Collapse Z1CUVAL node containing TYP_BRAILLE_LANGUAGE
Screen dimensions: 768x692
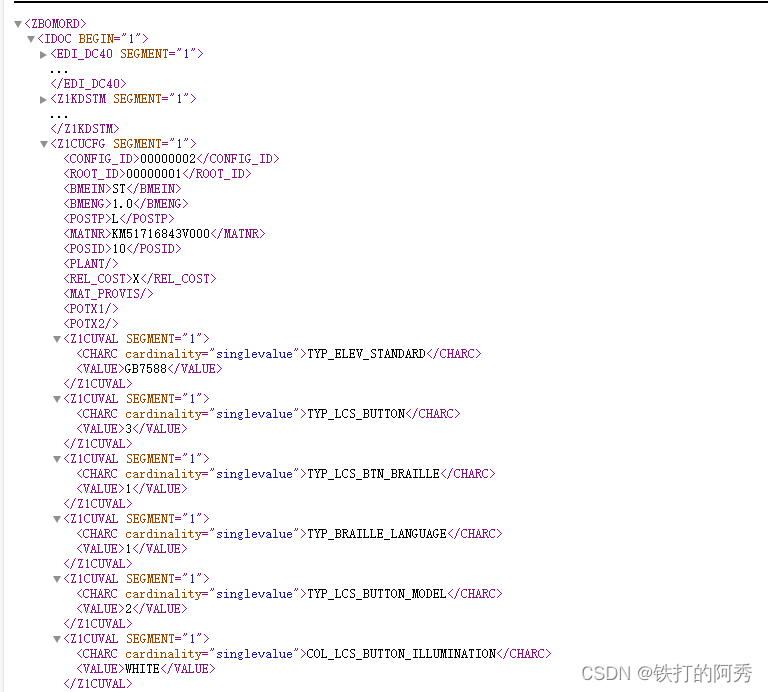point(57,519)
